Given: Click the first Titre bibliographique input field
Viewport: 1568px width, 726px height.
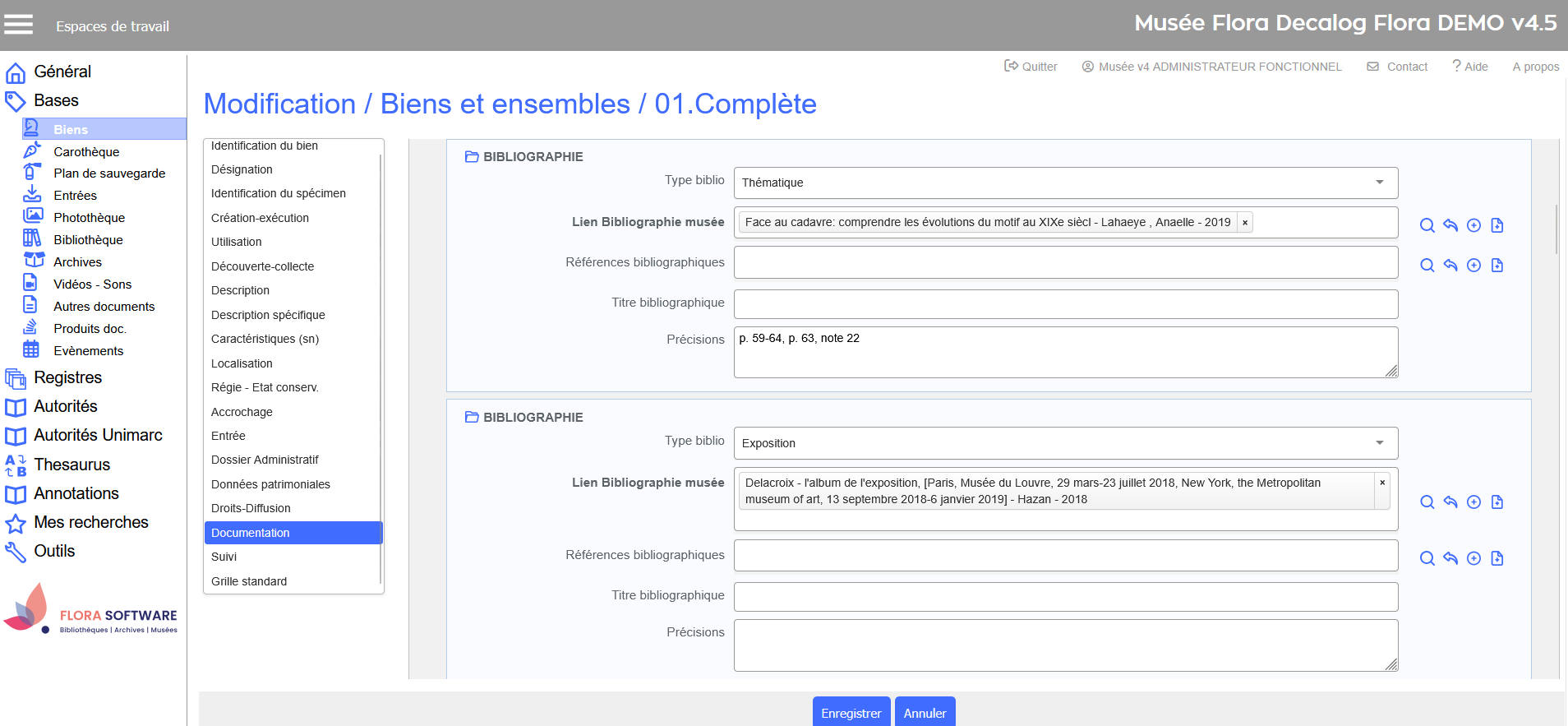Looking at the screenshot, I should 1065,304.
